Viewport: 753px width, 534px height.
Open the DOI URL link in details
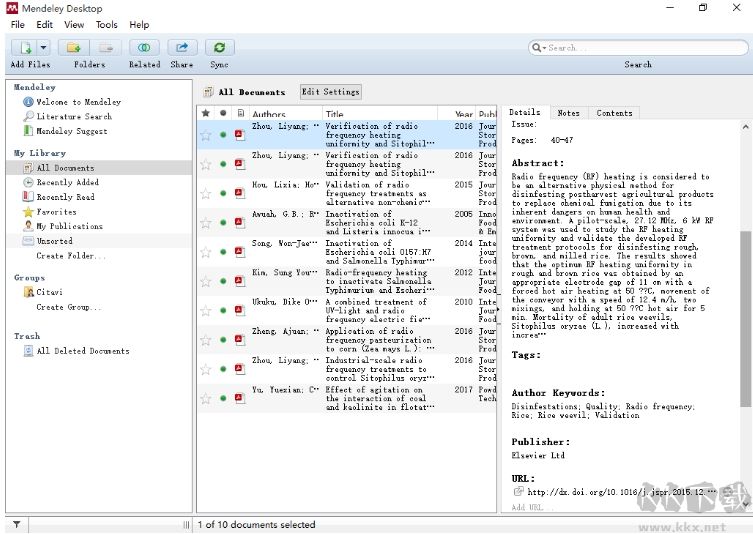point(620,492)
